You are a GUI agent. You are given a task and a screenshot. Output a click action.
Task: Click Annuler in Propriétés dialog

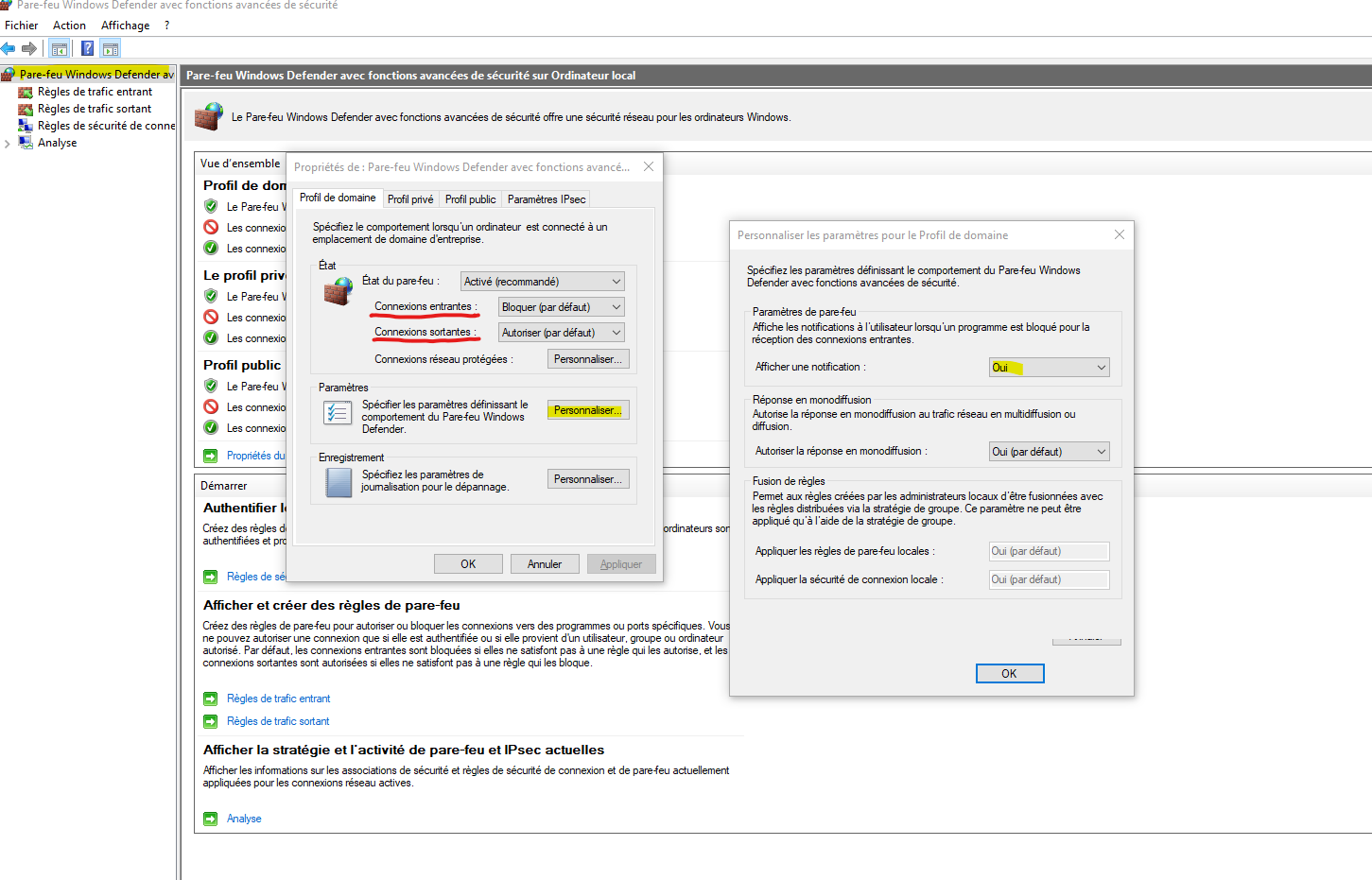(x=545, y=564)
